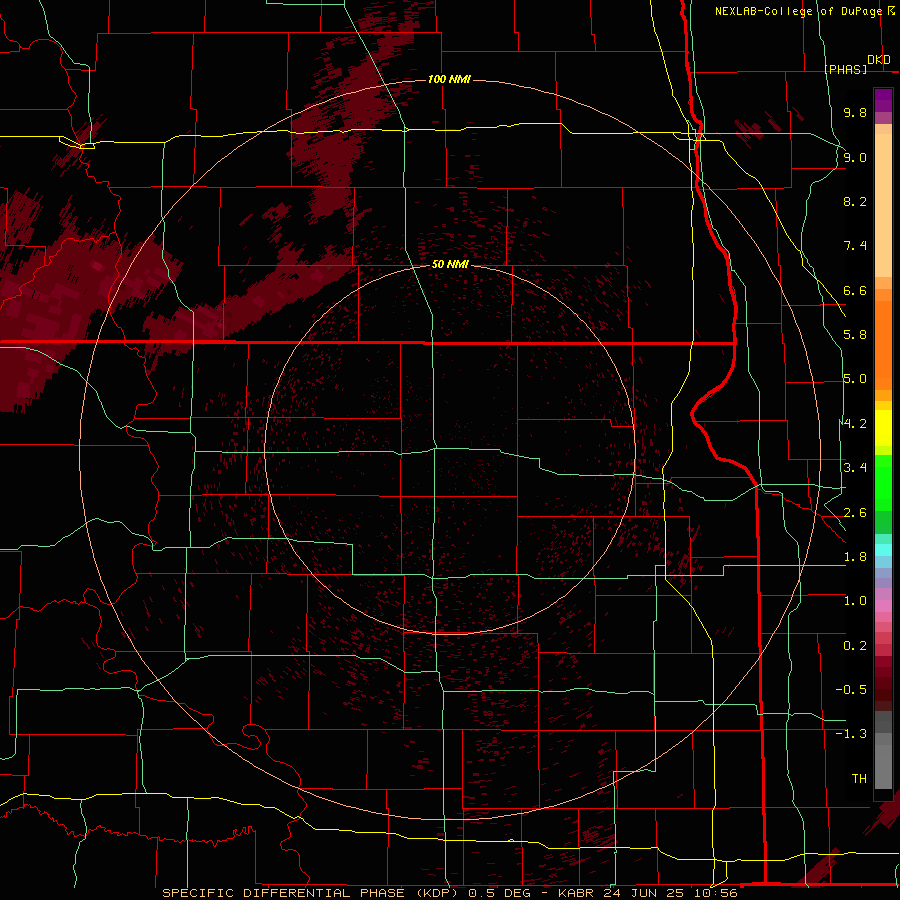This screenshot has height=900, width=900.
Task: Click the -1.3 scale value
Action: coord(851,734)
